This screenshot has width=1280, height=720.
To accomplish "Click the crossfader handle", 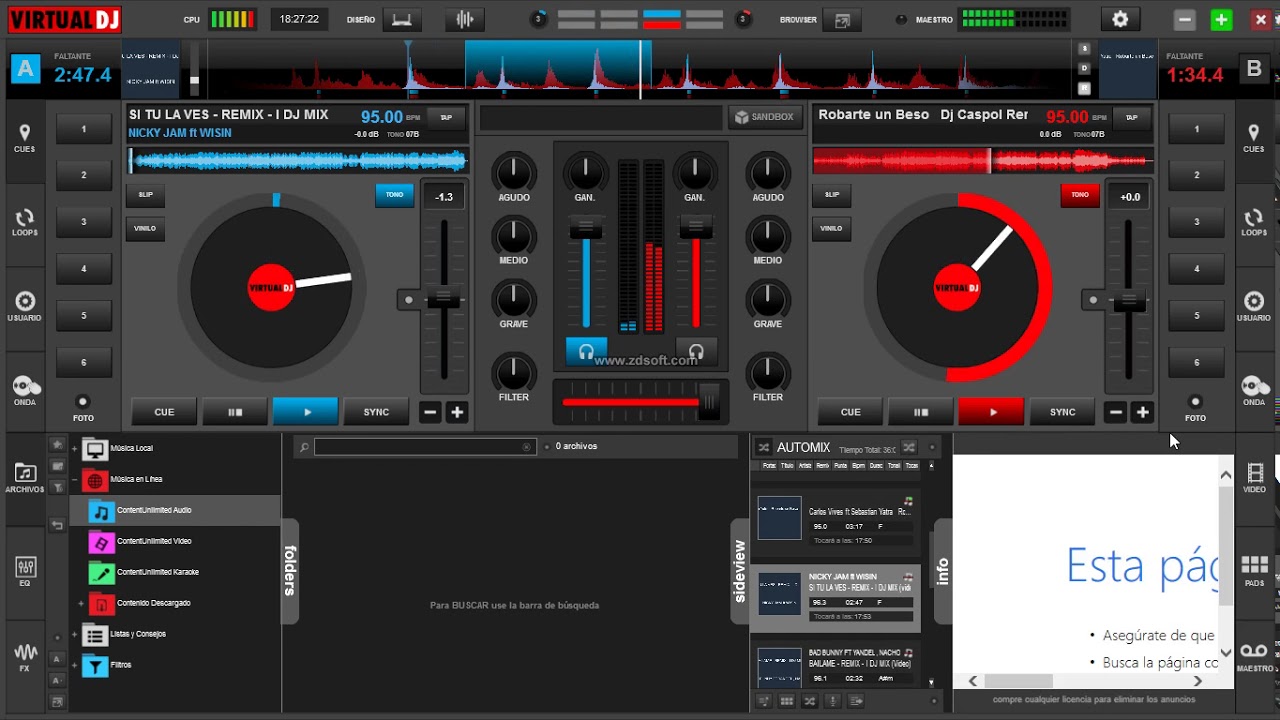I will [x=709, y=401].
